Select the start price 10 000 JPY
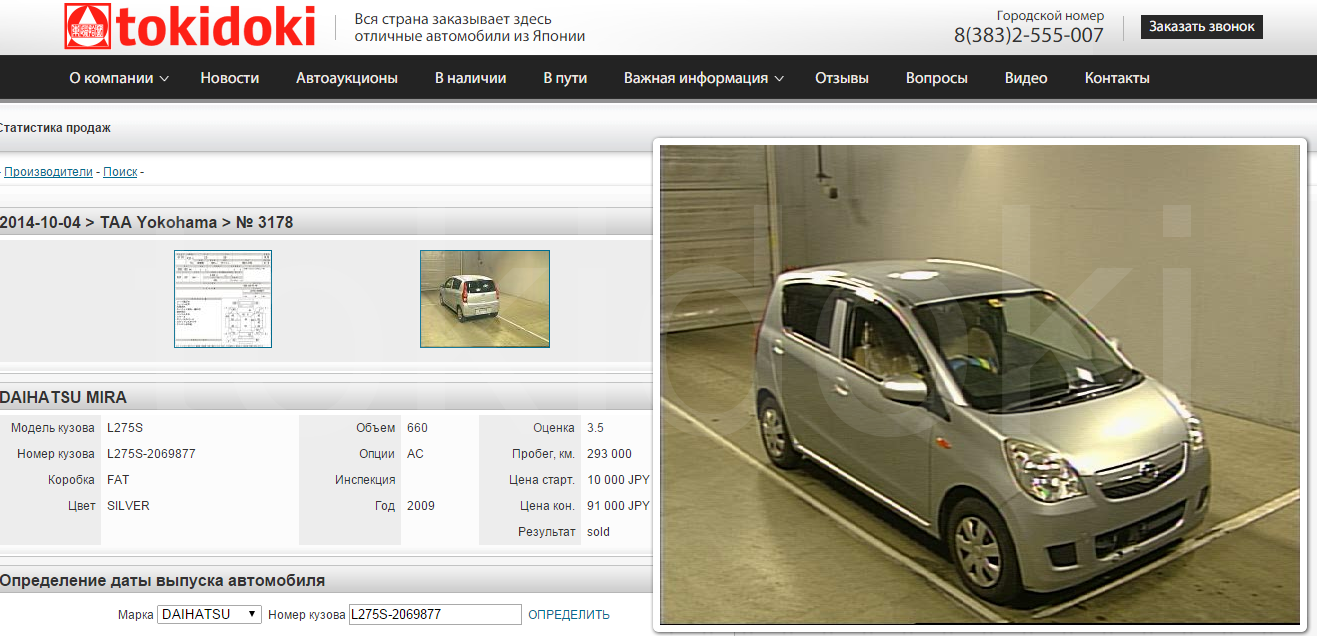This screenshot has height=636, width=1317. click(618, 480)
